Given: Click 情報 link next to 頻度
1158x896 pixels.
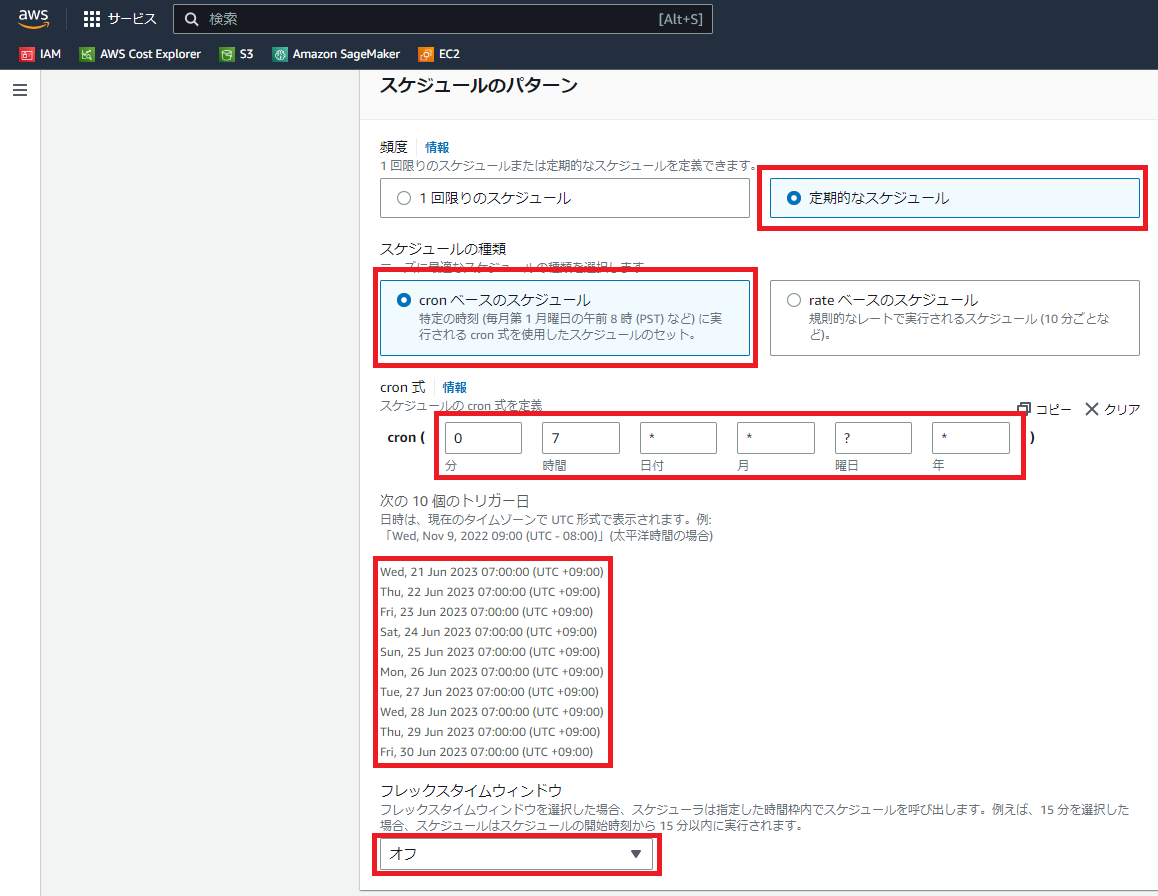Looking at the screenshot, I should (x=437, y=146).
